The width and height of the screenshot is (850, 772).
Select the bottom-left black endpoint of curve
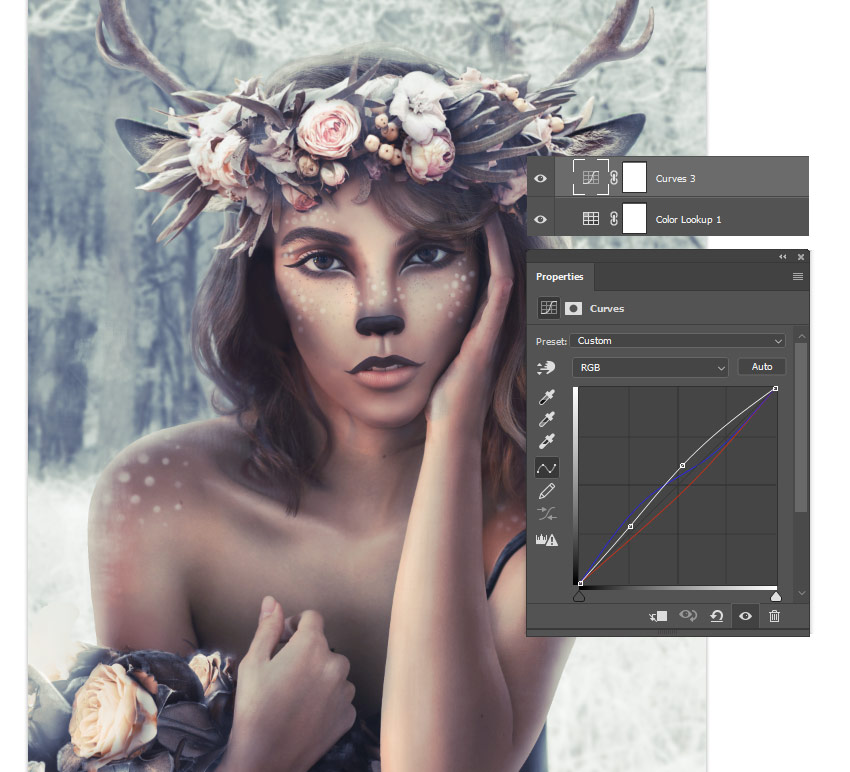pos(581,583)
